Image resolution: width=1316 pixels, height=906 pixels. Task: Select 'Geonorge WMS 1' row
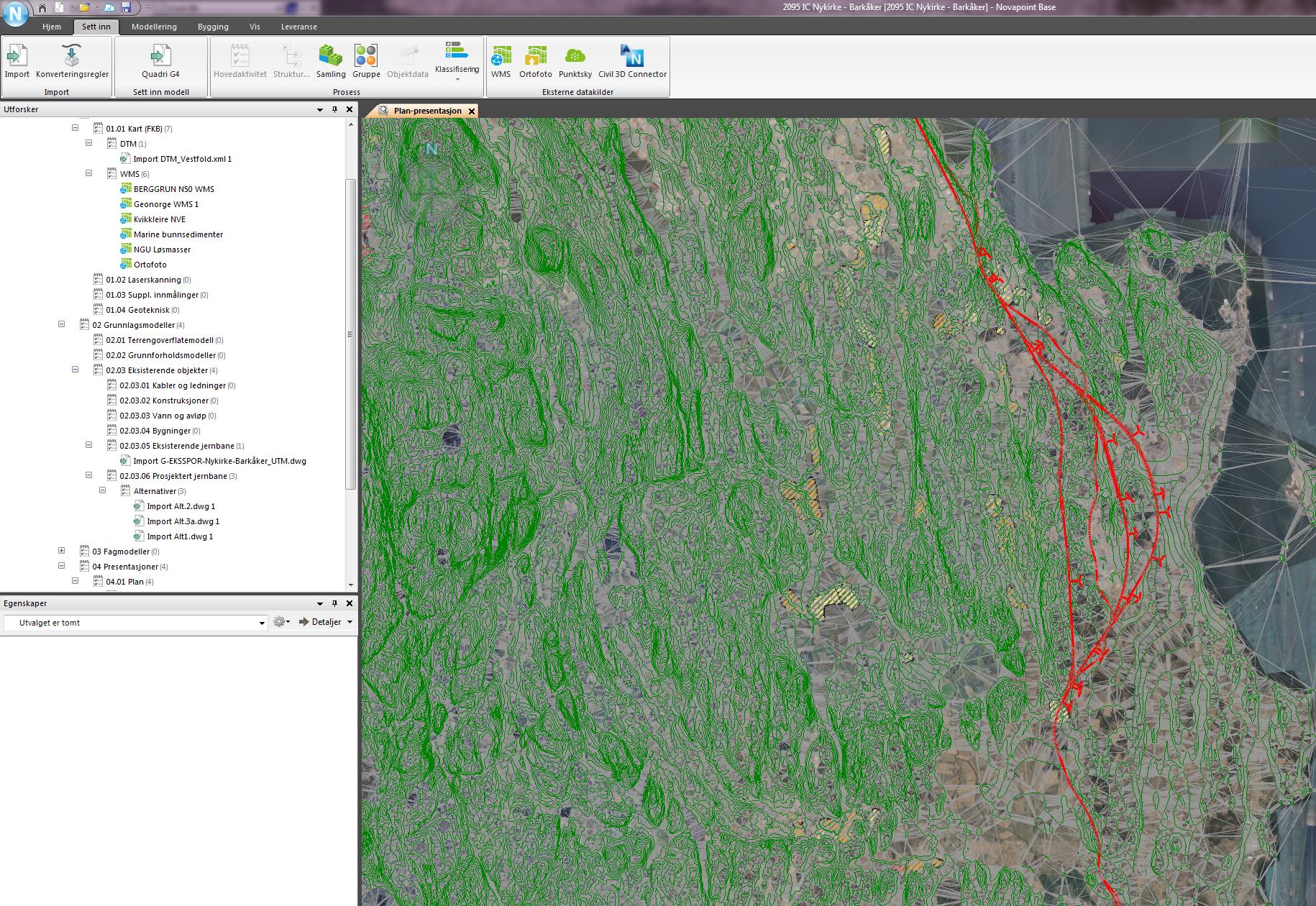[x=160, y=204]
